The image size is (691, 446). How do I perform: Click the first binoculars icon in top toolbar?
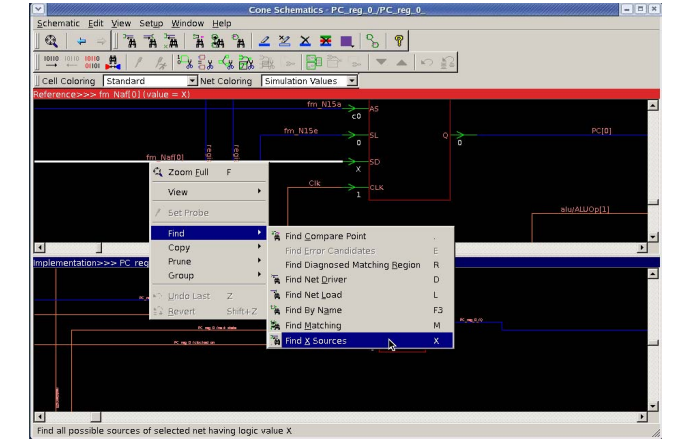pos(130,41)
